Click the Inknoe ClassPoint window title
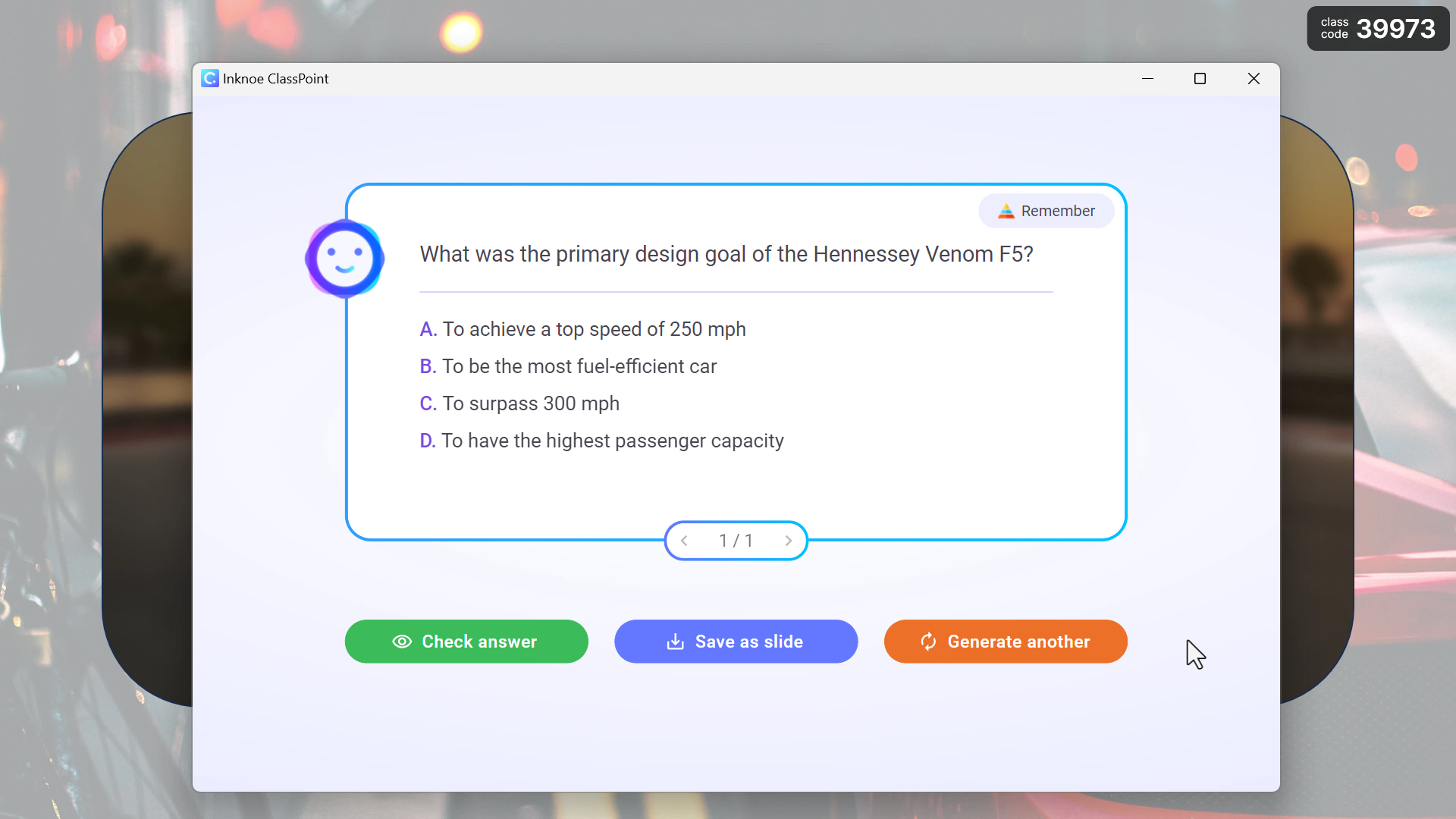The width and height of the screenshot is (1456, 819). click(276, 79)
